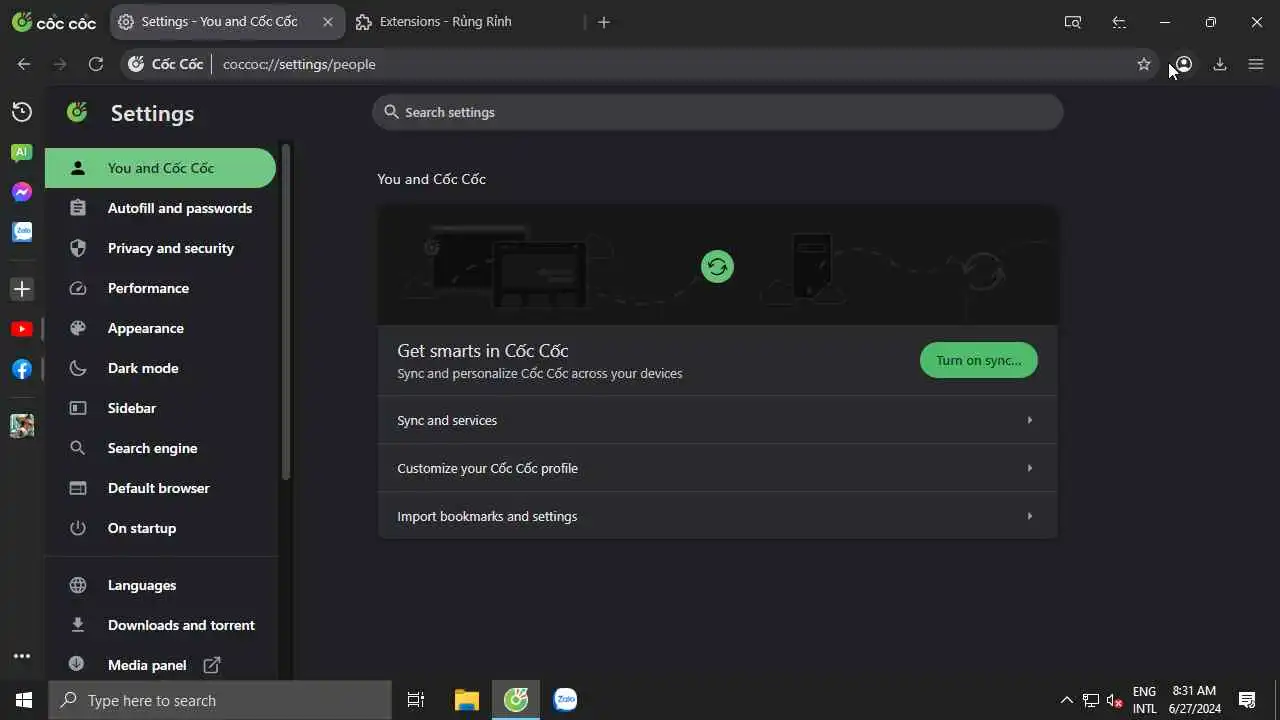Viewport: 1280px width, 720px height.
Task: Click the address bar URL
Action: [x=299, y=64]
